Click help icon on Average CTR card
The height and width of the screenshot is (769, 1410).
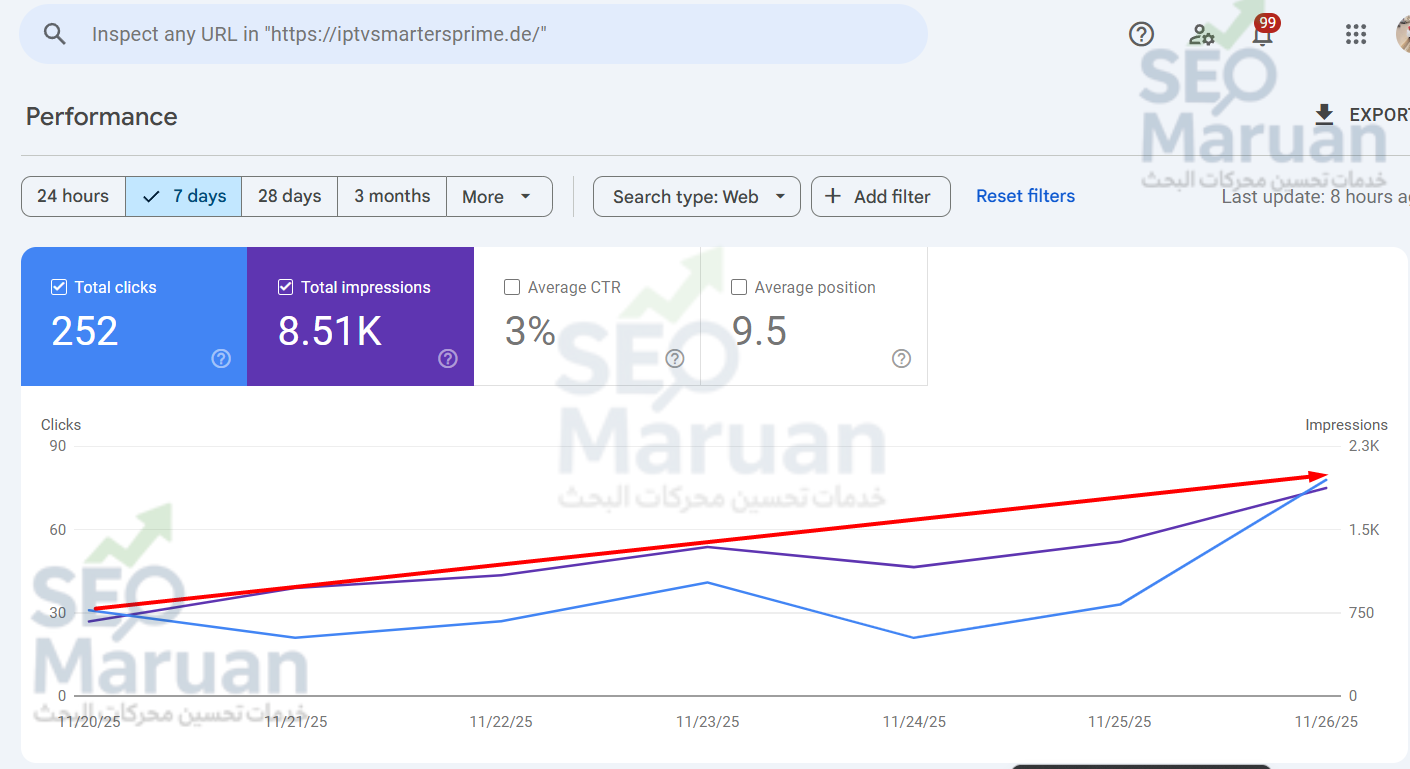click(675, 358)
